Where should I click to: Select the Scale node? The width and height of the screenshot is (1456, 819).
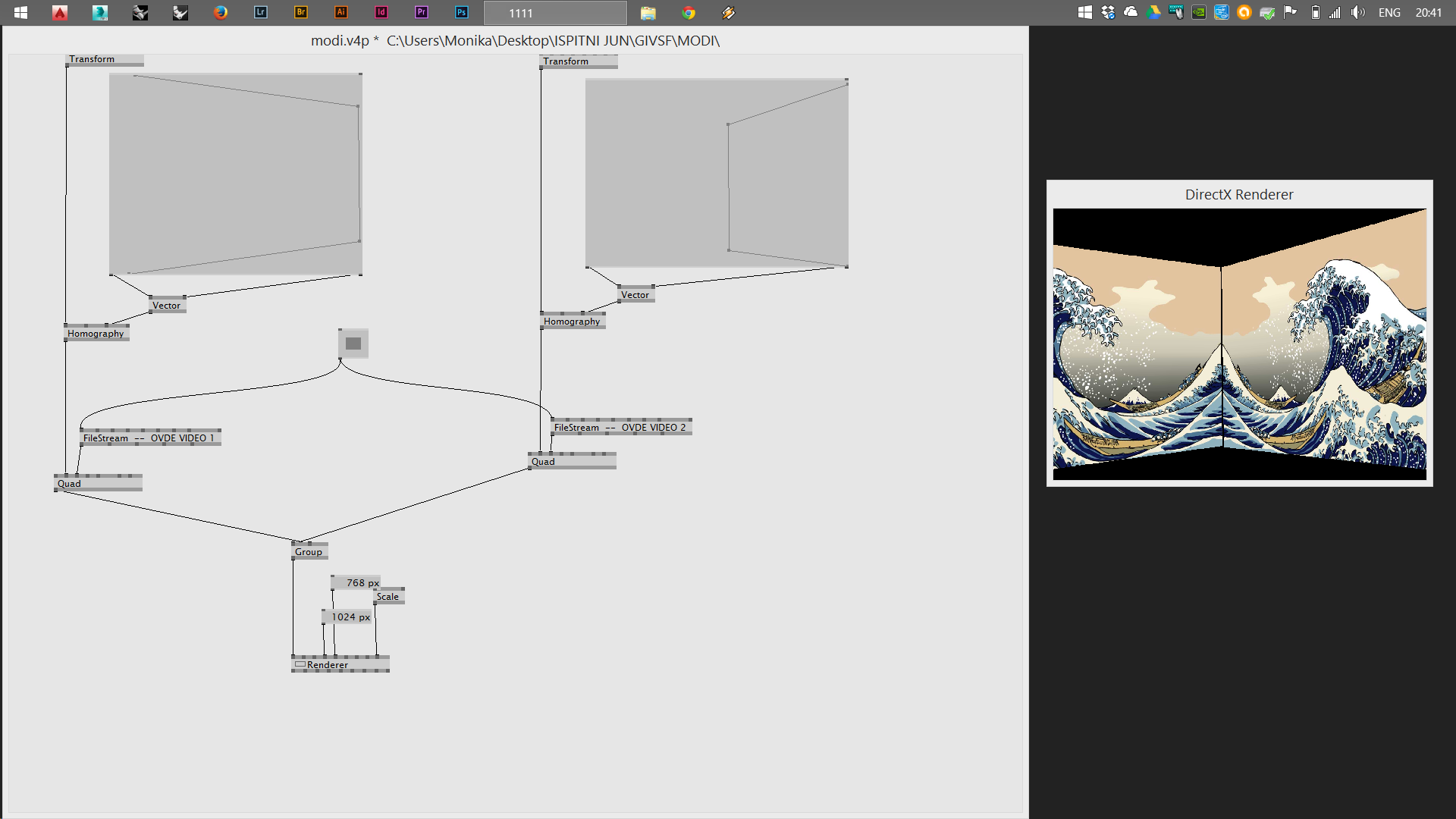point(389,597)
